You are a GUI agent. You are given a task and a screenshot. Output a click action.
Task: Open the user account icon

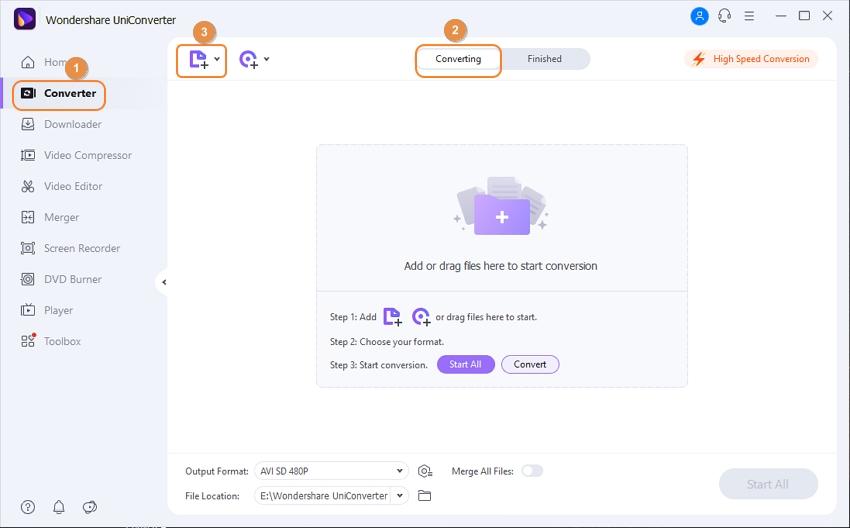click(x=699, y=16)
